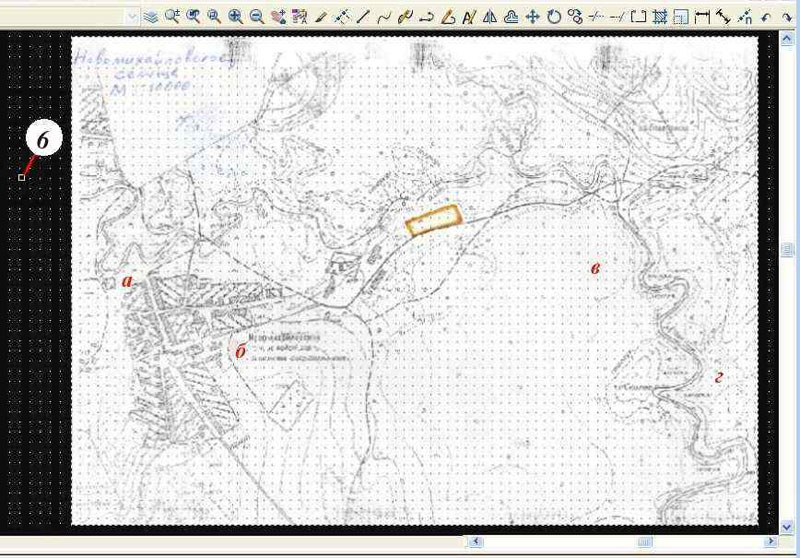Viewport: 800px width, 558px height.
Task: Click the red letter 'а' marker
Action: pos(127,281)
